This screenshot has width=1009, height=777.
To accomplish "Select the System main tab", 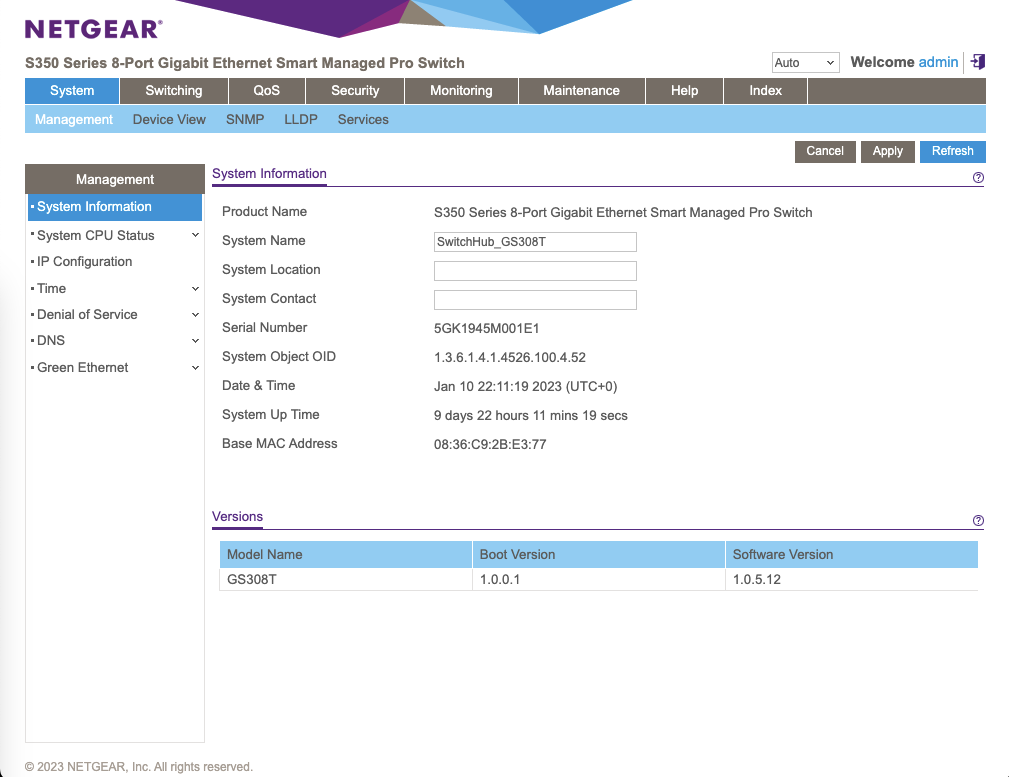I will click(x=72, y=91).
